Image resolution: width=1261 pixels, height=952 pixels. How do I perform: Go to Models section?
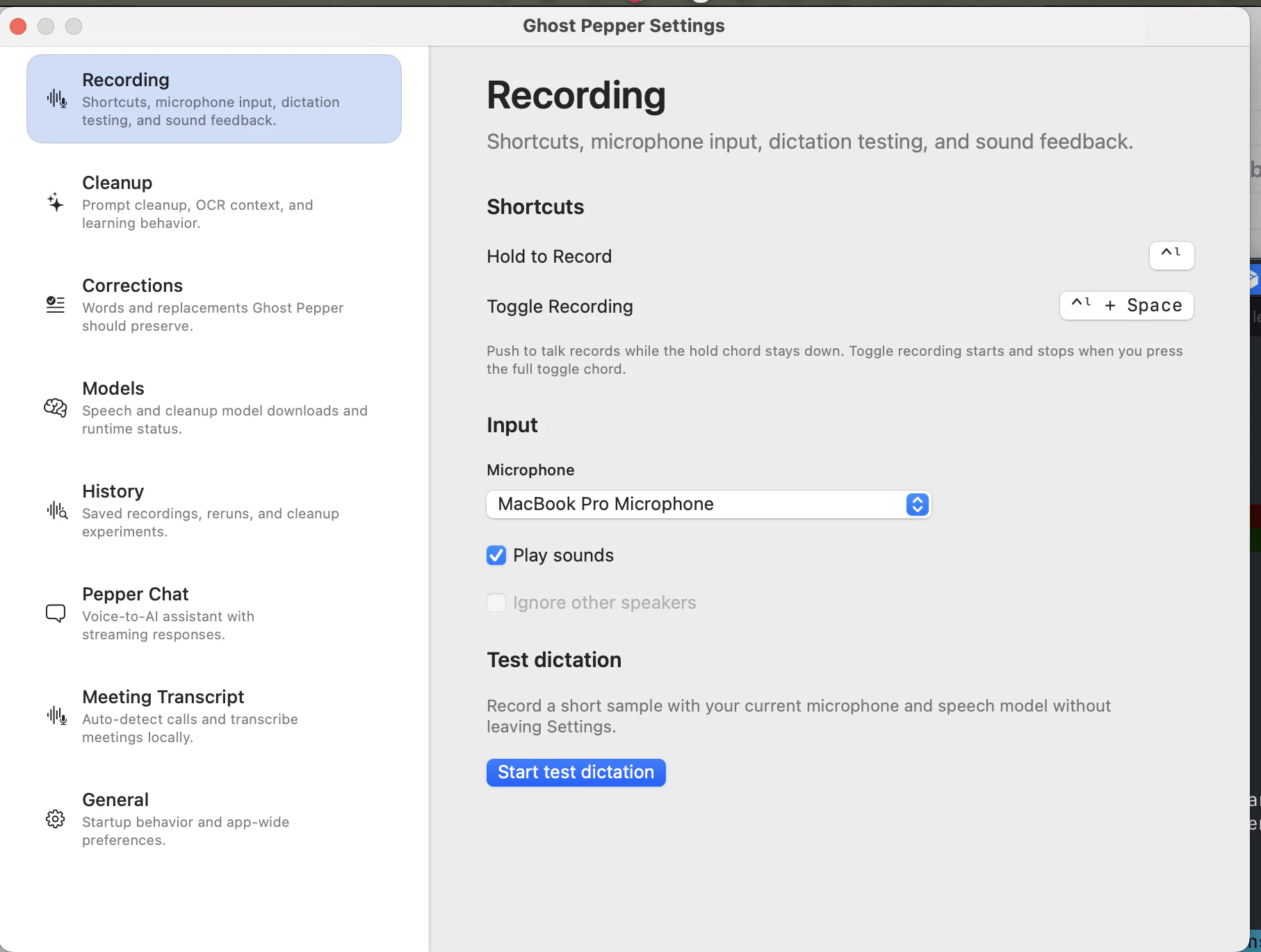(214, 408)
